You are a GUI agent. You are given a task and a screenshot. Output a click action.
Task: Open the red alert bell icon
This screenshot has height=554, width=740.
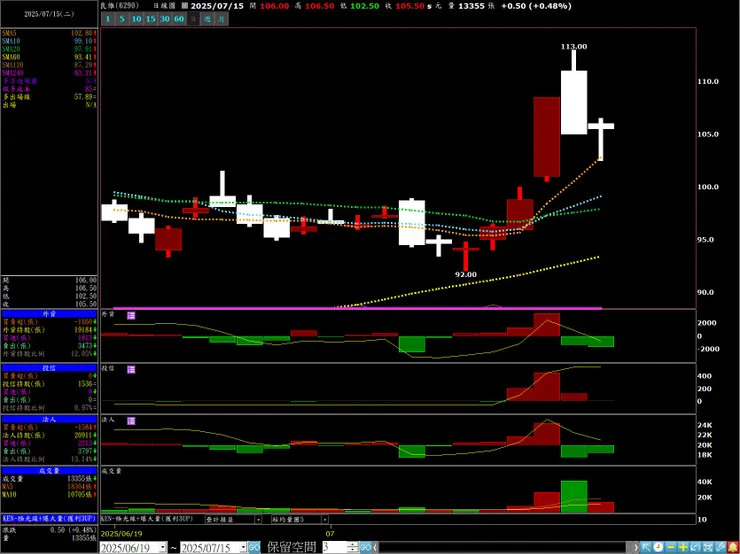tap(732, 547)
